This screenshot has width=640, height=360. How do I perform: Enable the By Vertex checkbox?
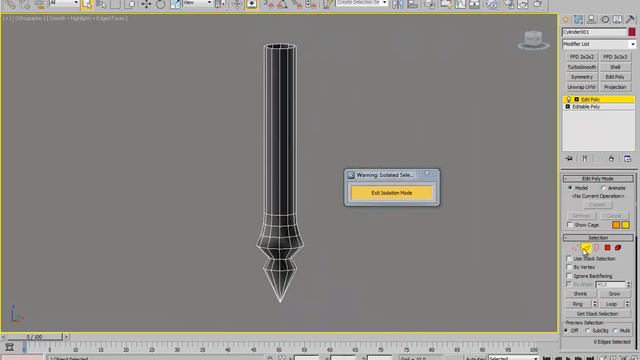[569, 267]
